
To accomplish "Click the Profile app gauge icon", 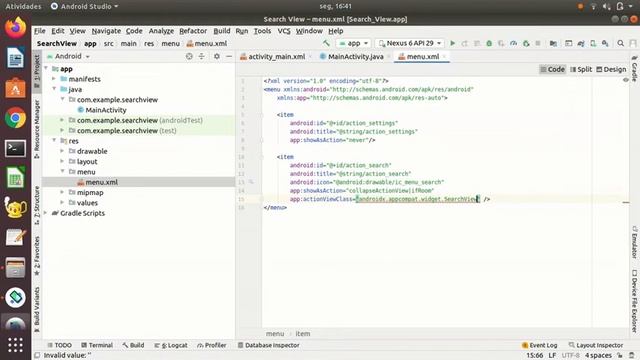I will point(513,43).
